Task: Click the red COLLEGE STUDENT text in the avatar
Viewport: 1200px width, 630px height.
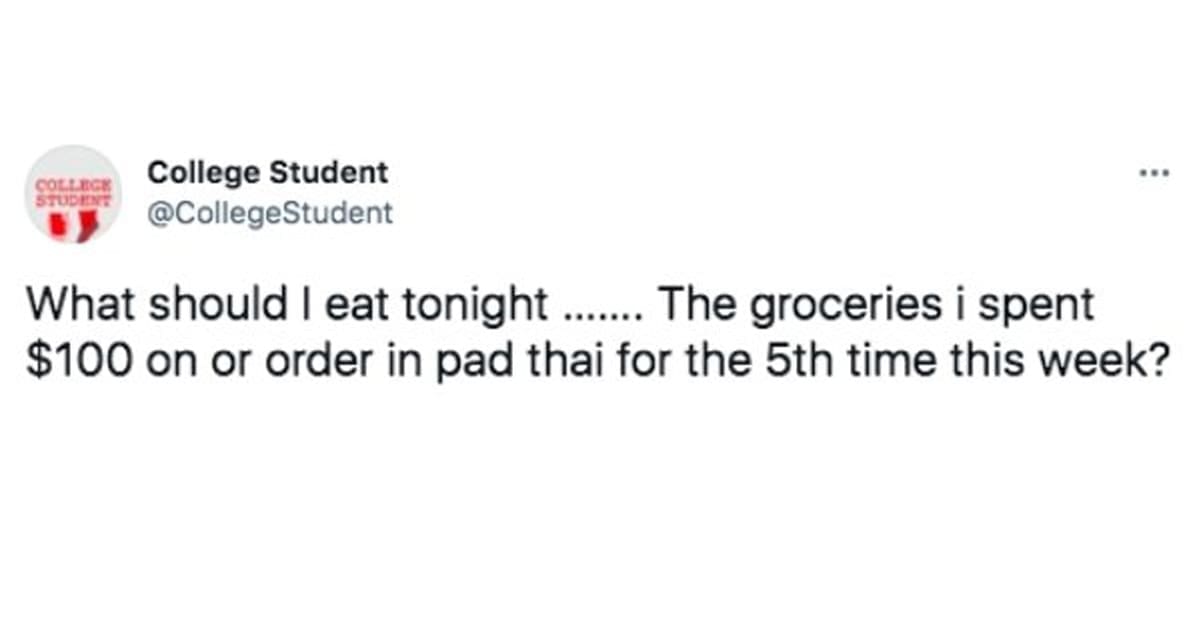Action: point(73,191)
